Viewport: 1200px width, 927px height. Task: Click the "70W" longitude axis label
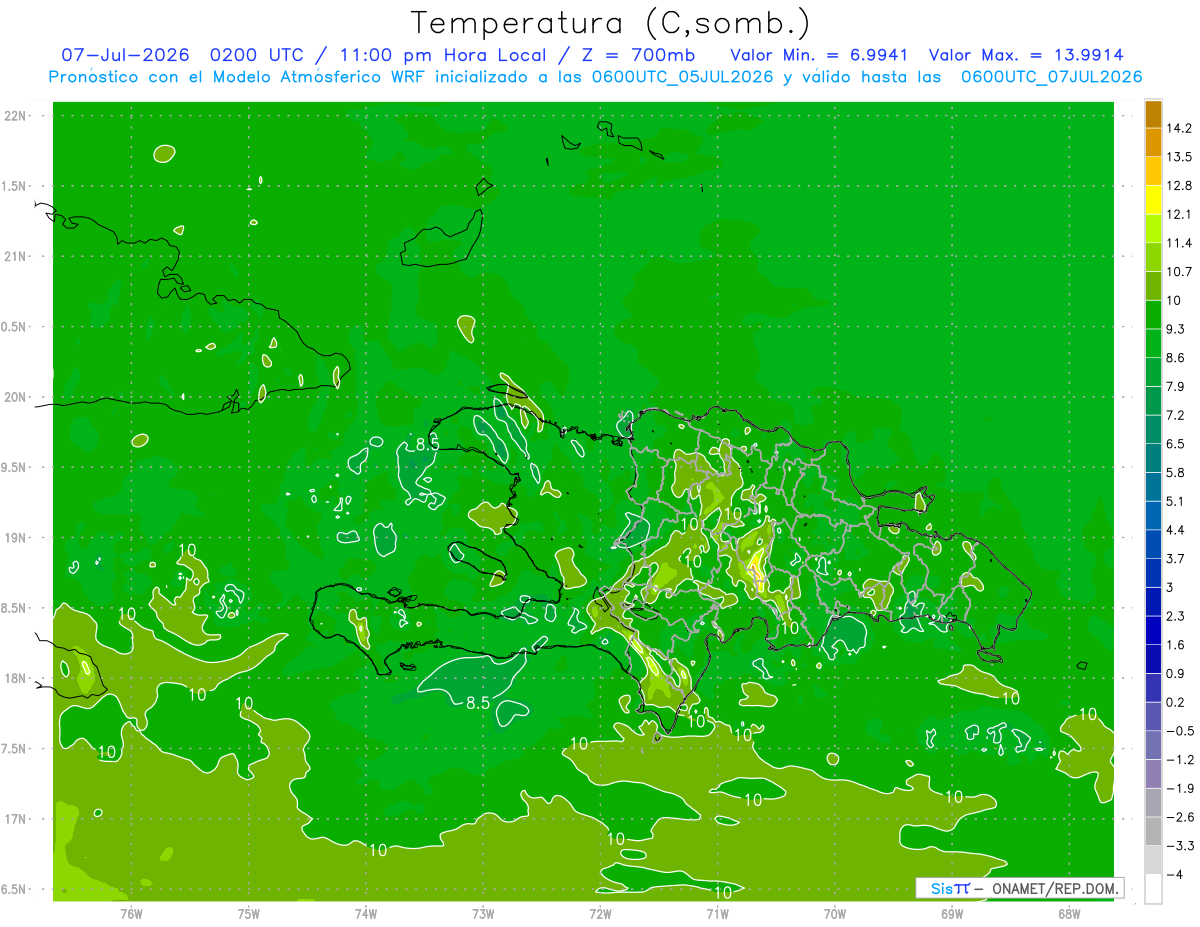[834, 913]
